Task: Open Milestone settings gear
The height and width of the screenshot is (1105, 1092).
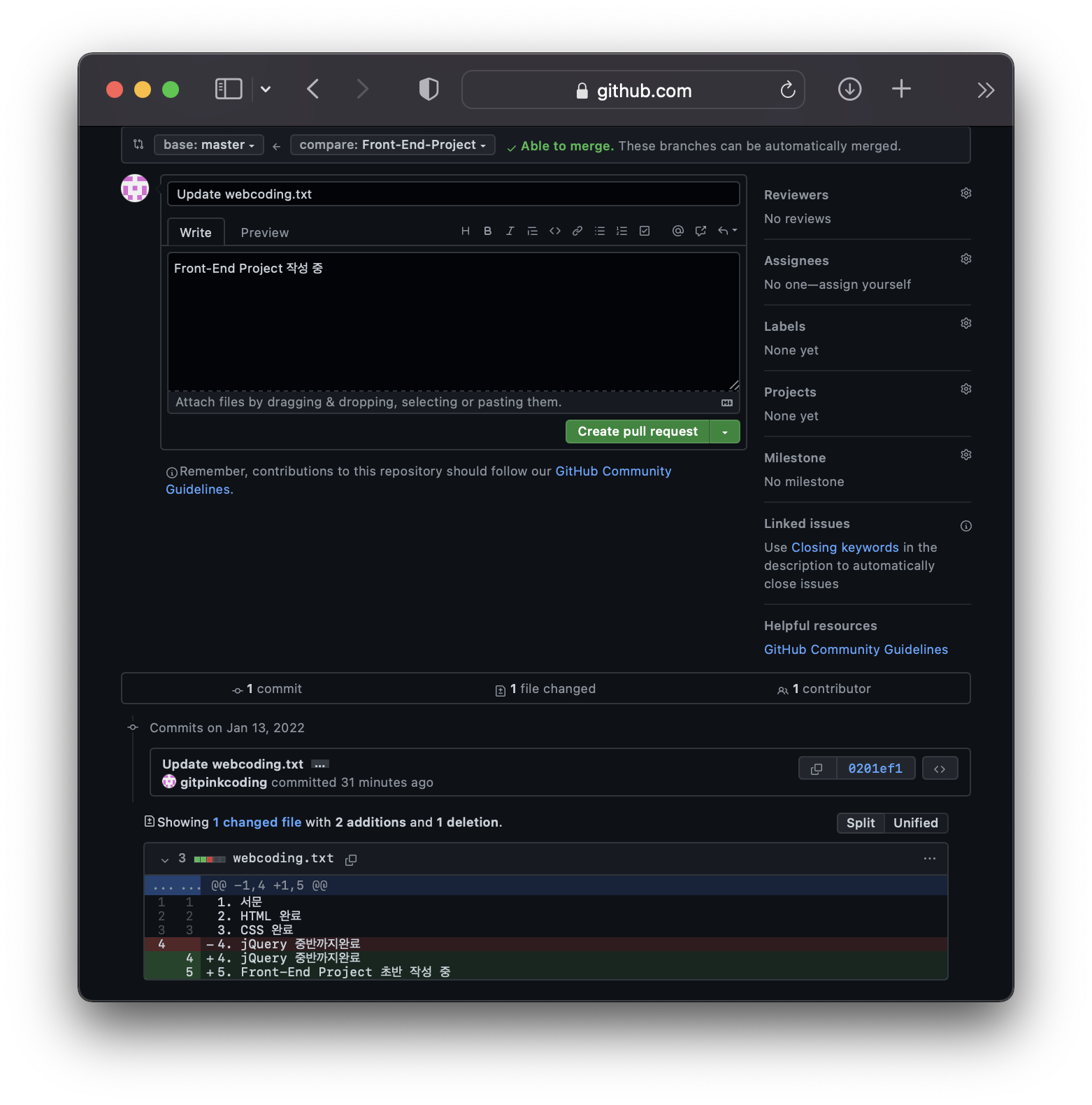Action: pyautogui.click(x=966, y=455)
